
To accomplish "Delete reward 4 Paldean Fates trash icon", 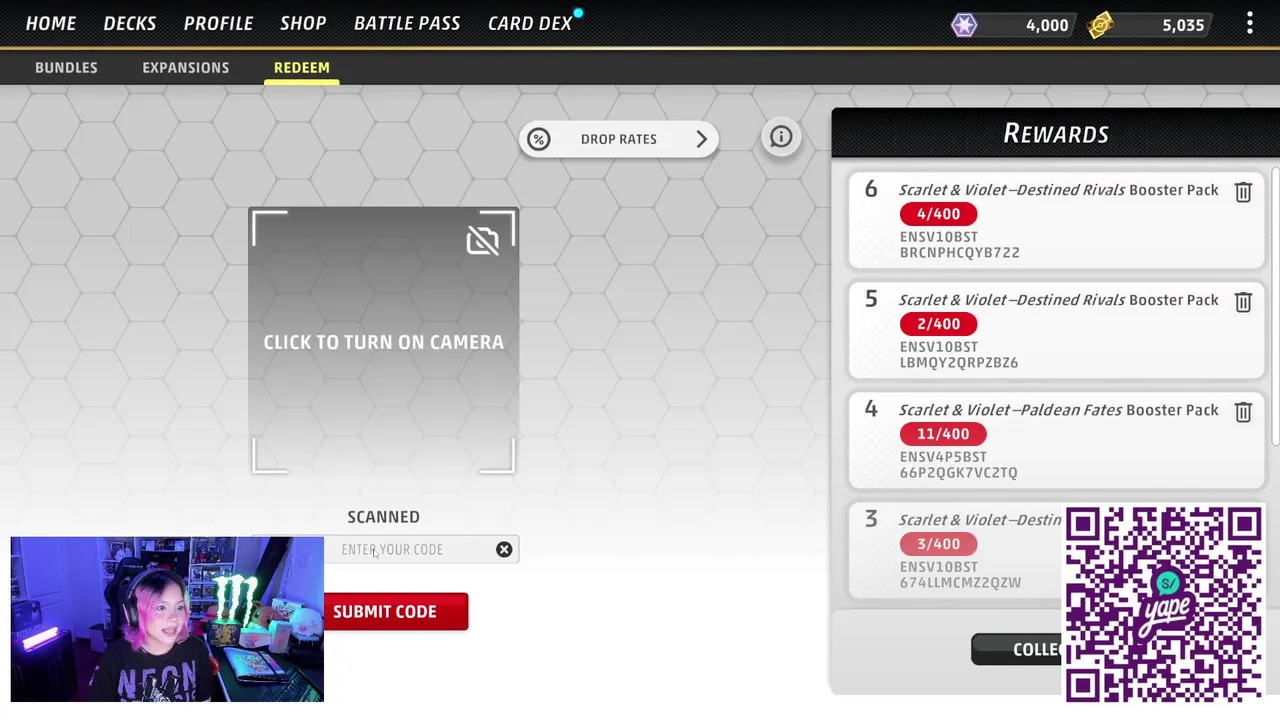I will click(1243, 412).
